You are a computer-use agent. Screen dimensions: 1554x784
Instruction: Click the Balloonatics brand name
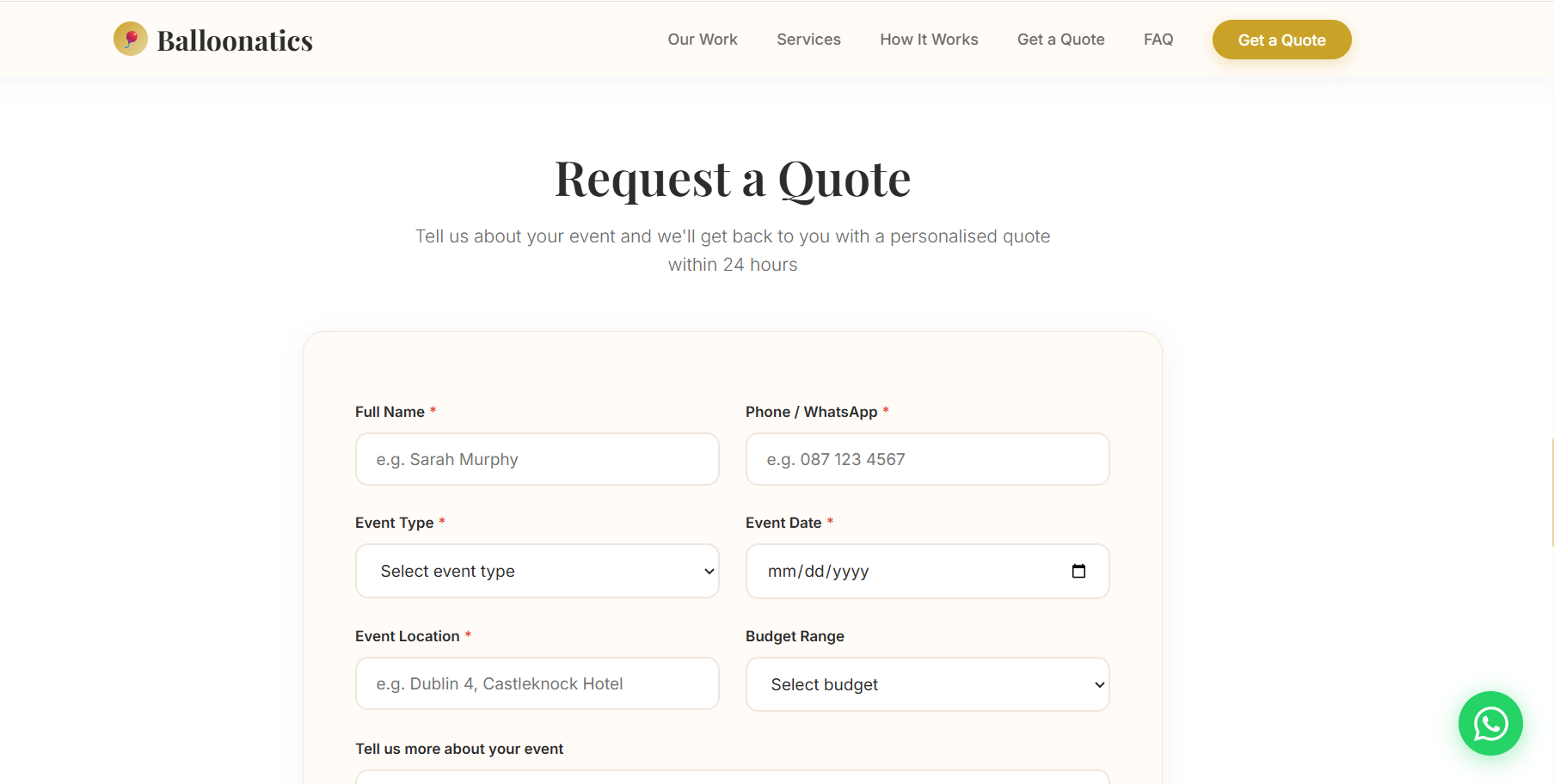235,40
